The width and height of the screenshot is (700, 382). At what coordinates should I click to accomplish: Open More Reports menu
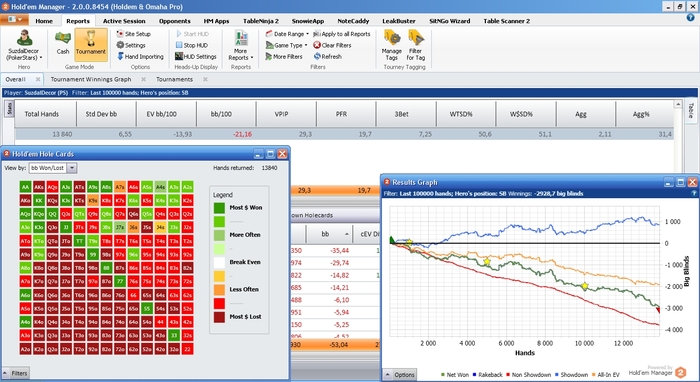click(x=241, y=45)
